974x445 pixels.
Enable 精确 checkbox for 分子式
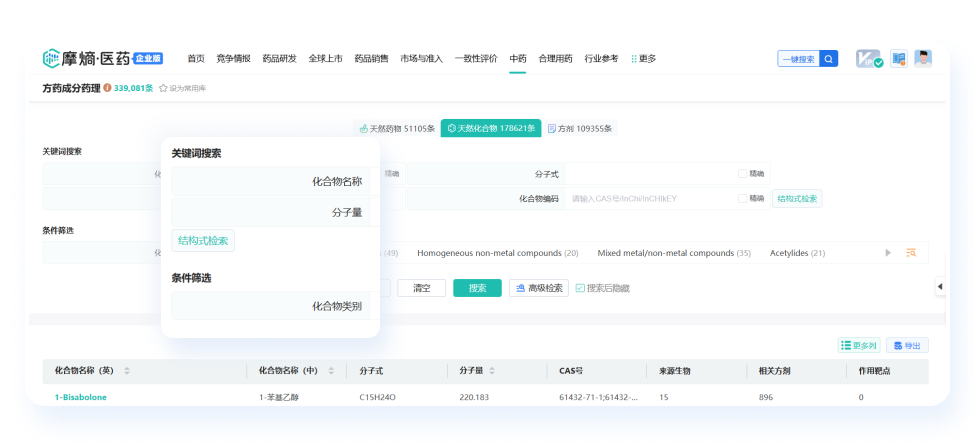(742, 173)
